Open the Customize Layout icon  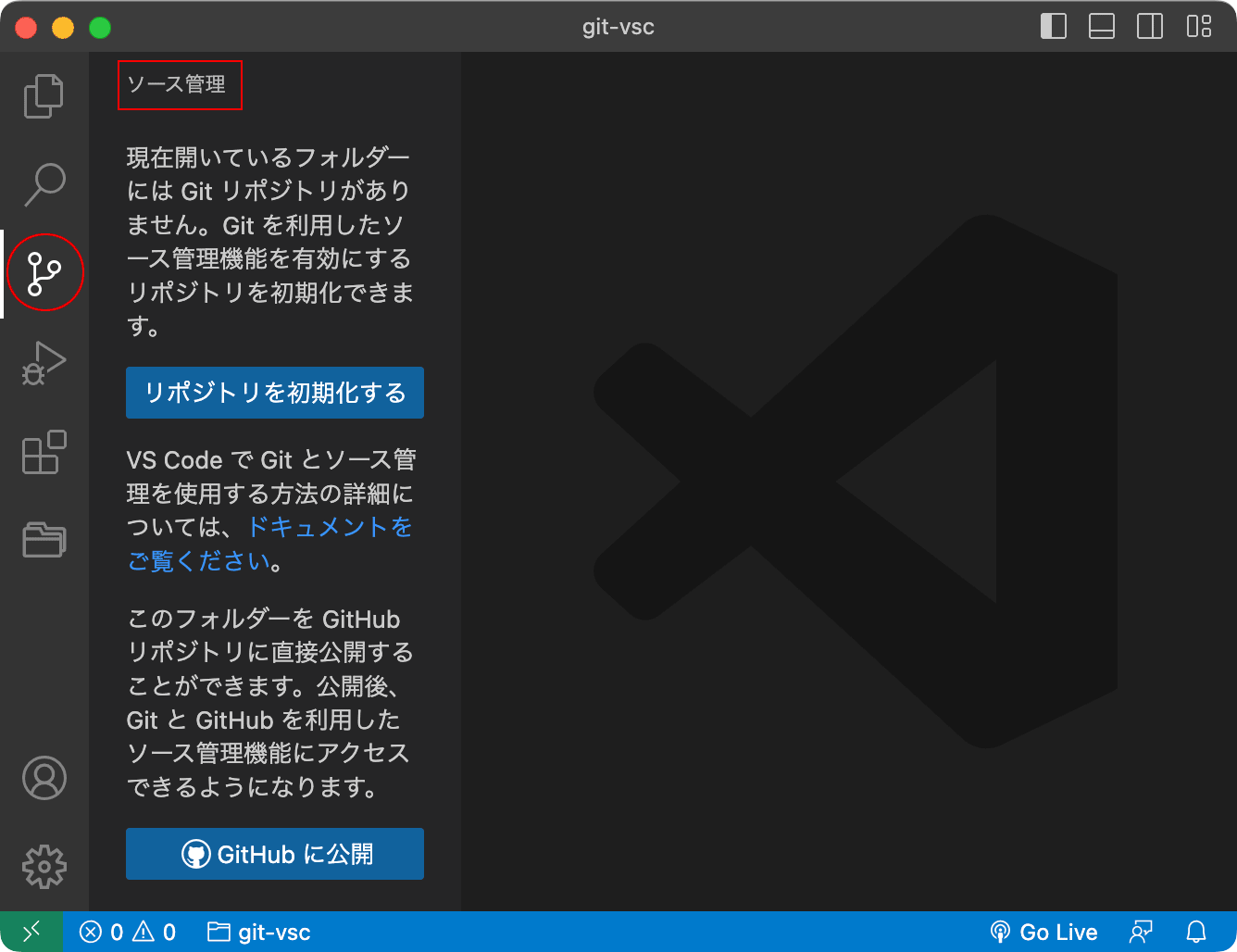(x=1199, y=26)
